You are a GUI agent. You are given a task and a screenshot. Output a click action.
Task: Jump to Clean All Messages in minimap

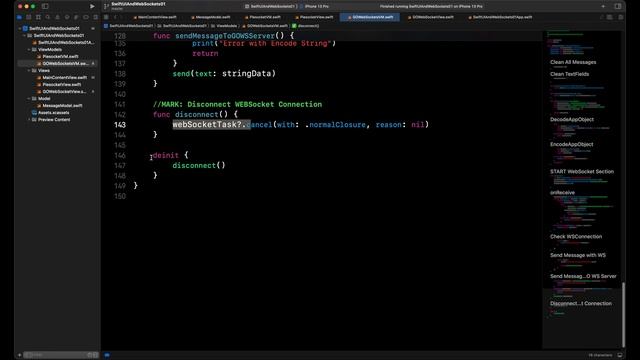(x=573, y=62)
